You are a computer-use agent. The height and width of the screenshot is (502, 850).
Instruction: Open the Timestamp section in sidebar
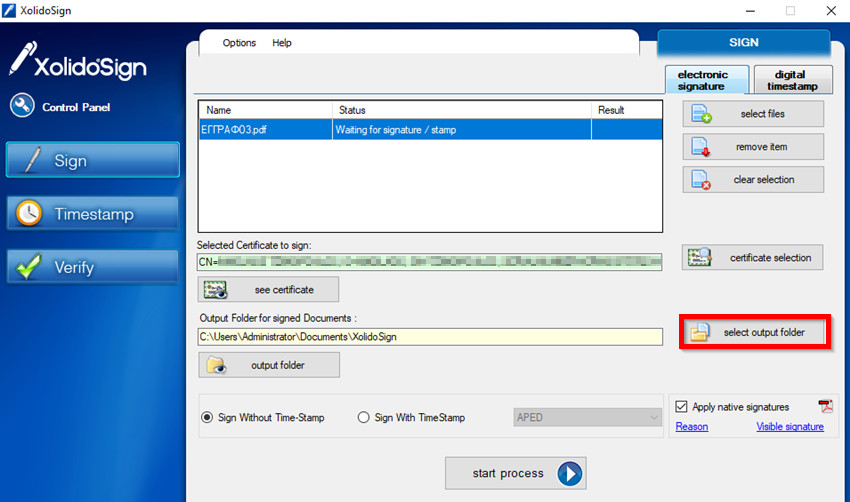tap(92, 214)
